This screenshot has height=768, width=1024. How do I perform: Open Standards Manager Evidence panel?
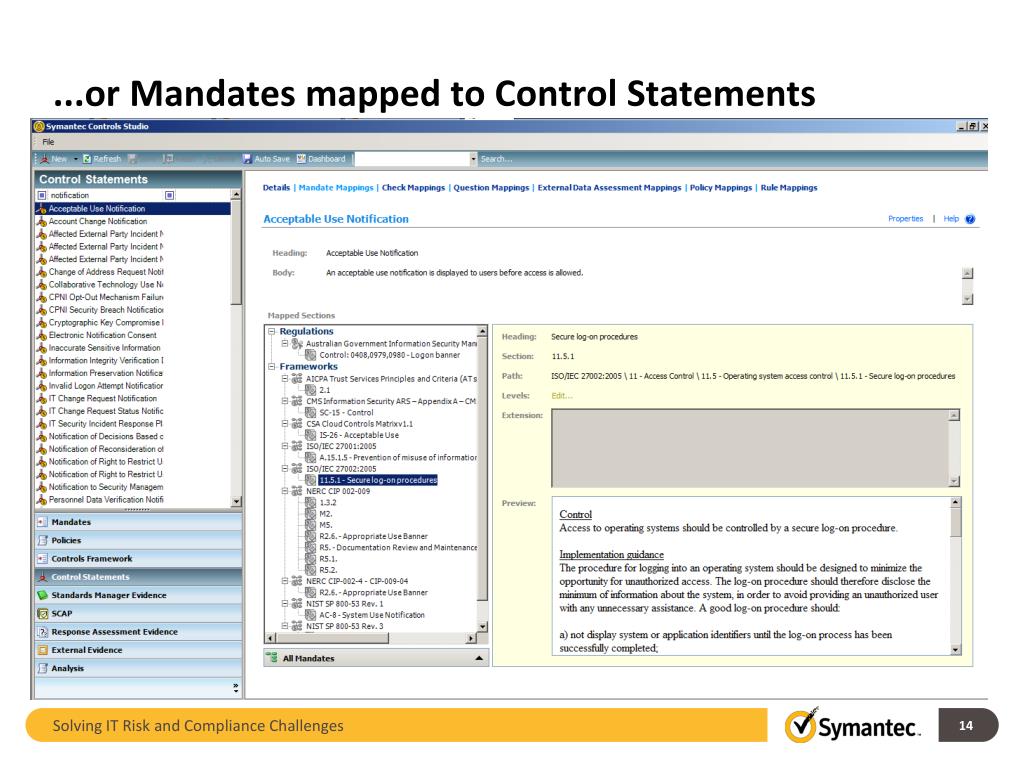point(138,595)
